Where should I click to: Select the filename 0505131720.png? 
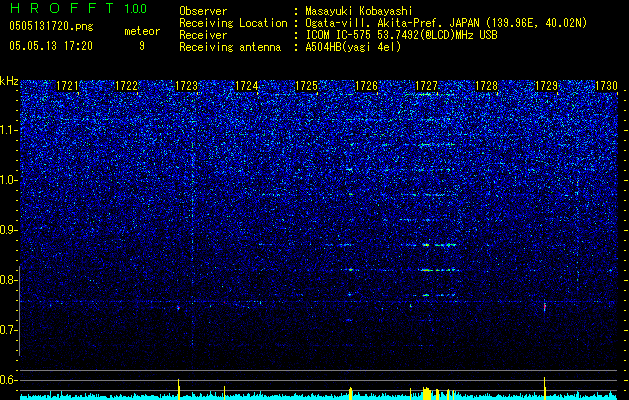tap(51, 26)
